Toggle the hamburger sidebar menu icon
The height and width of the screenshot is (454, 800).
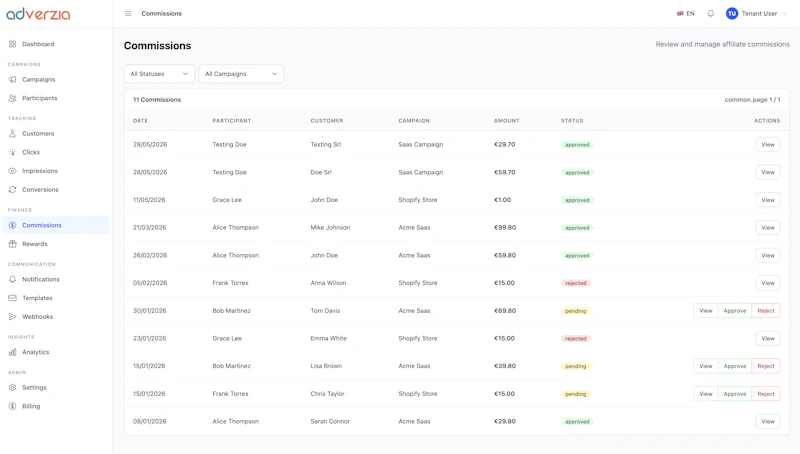[x=128, y=14]
